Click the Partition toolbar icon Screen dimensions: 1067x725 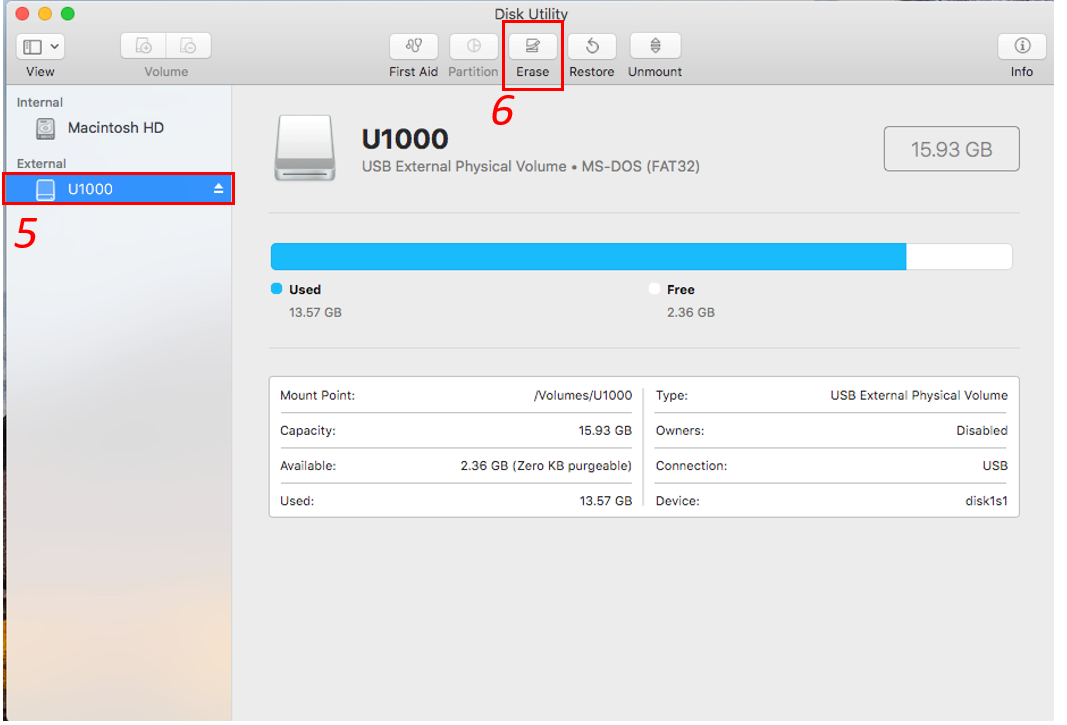click(x=474, y=46)
